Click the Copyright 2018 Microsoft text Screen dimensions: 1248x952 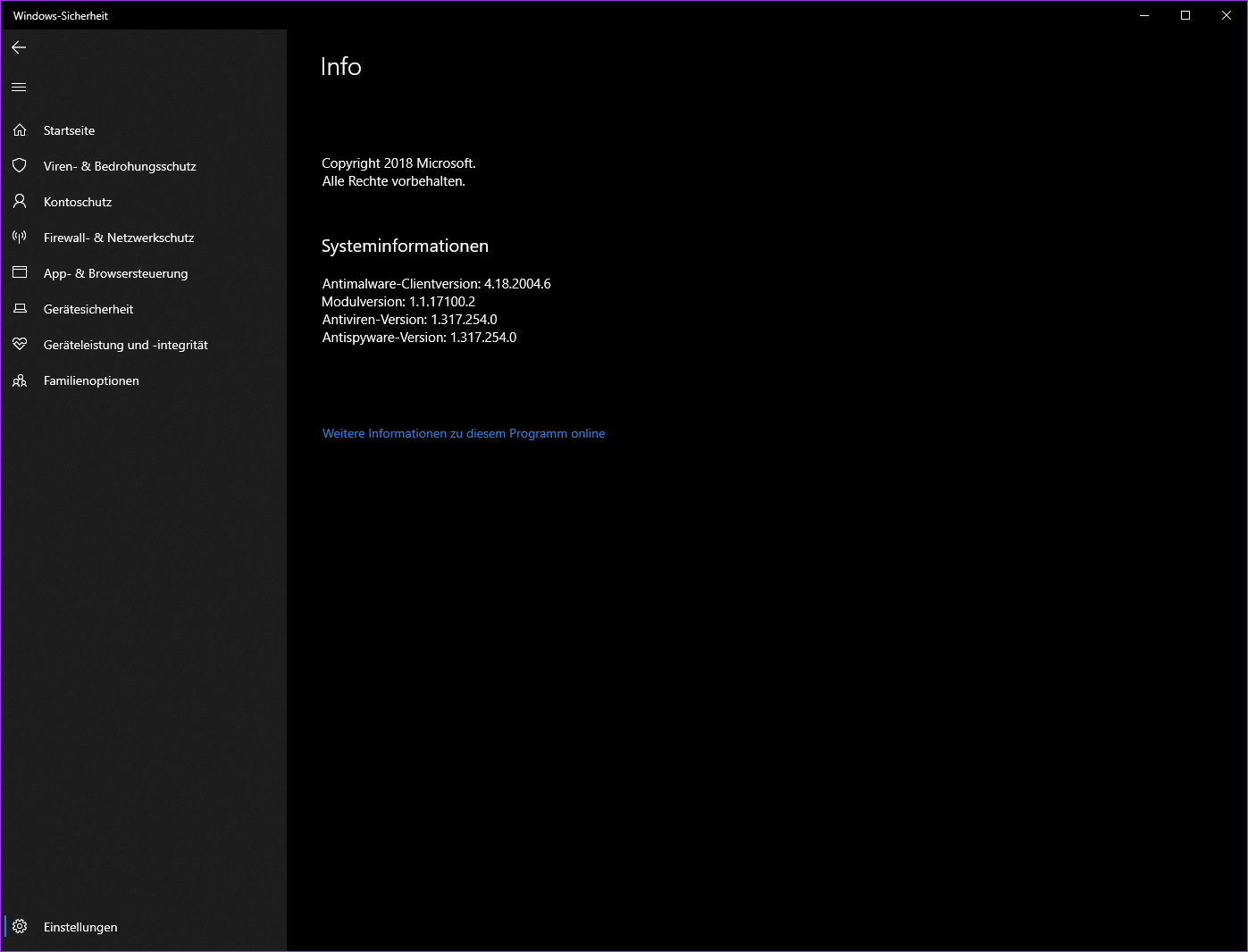pyautogui.click(x=398, y=163)
